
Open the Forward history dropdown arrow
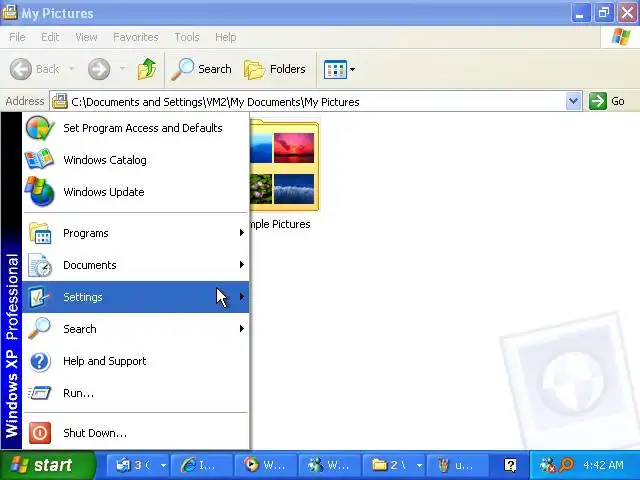click(122, 69)
